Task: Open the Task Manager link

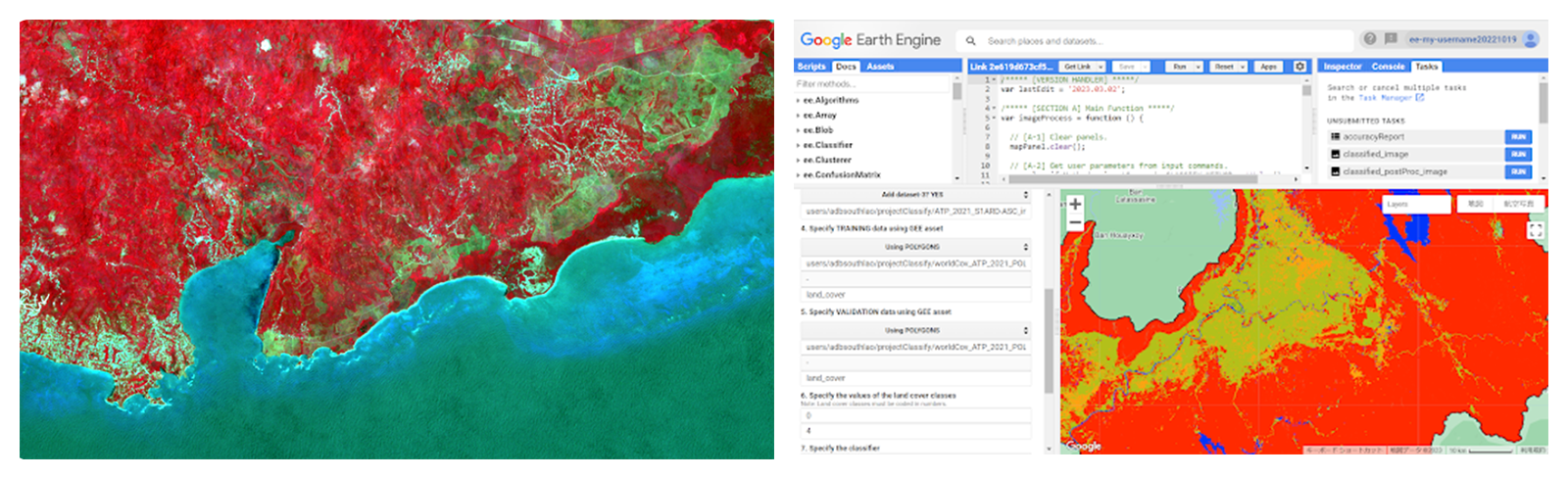Action: click(1391, 98)
